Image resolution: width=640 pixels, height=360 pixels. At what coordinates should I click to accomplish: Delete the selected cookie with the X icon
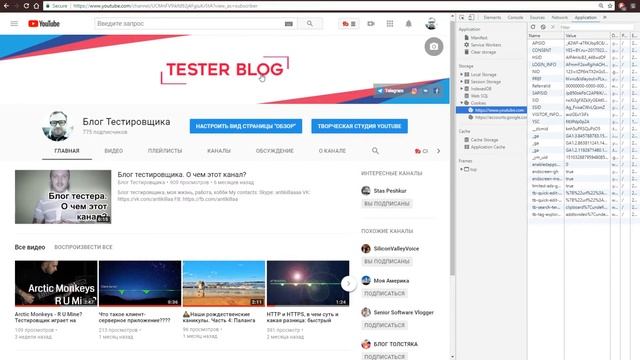(x=553, y=27)
